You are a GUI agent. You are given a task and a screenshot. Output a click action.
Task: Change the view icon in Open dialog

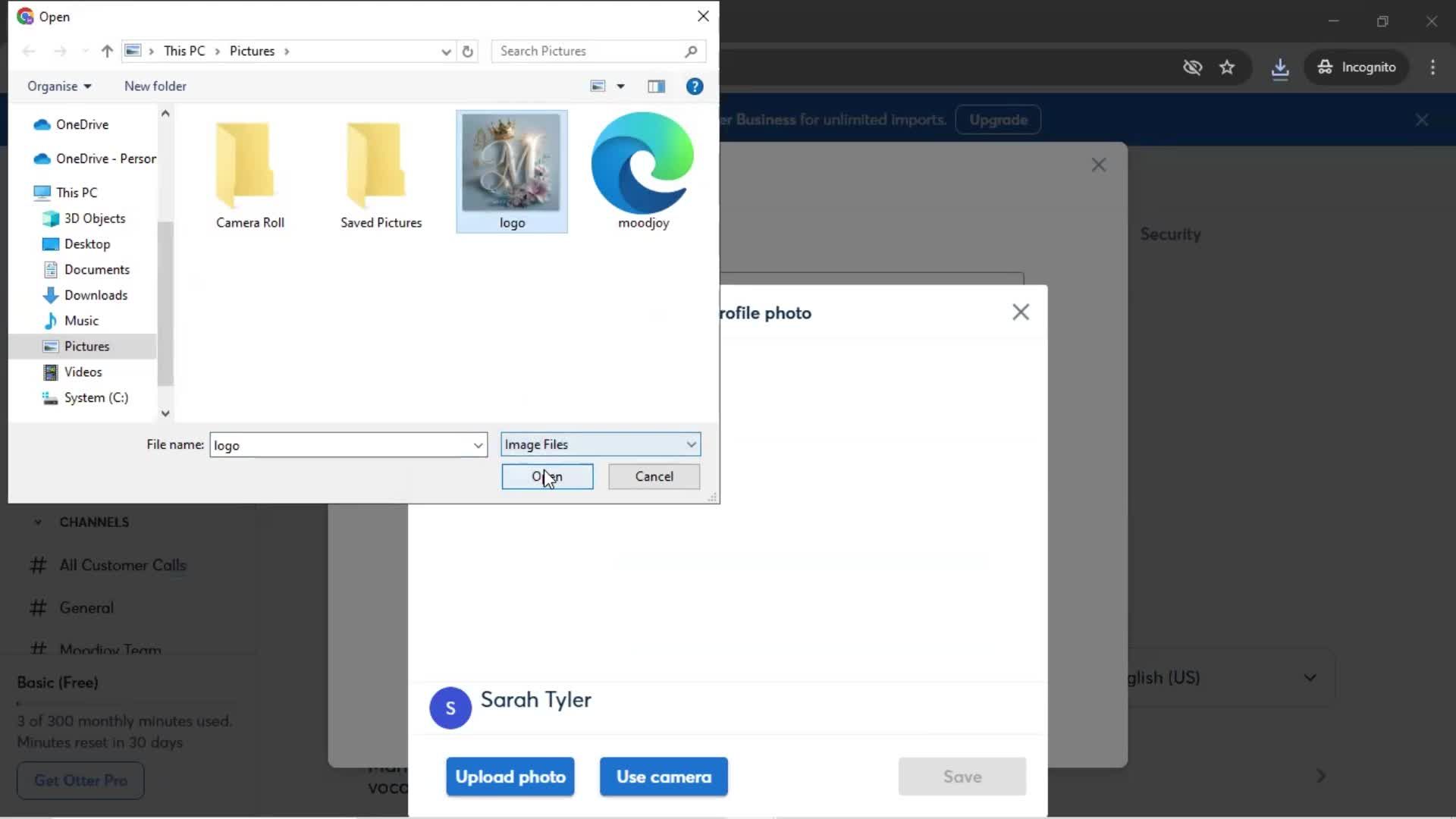(598, 86)
